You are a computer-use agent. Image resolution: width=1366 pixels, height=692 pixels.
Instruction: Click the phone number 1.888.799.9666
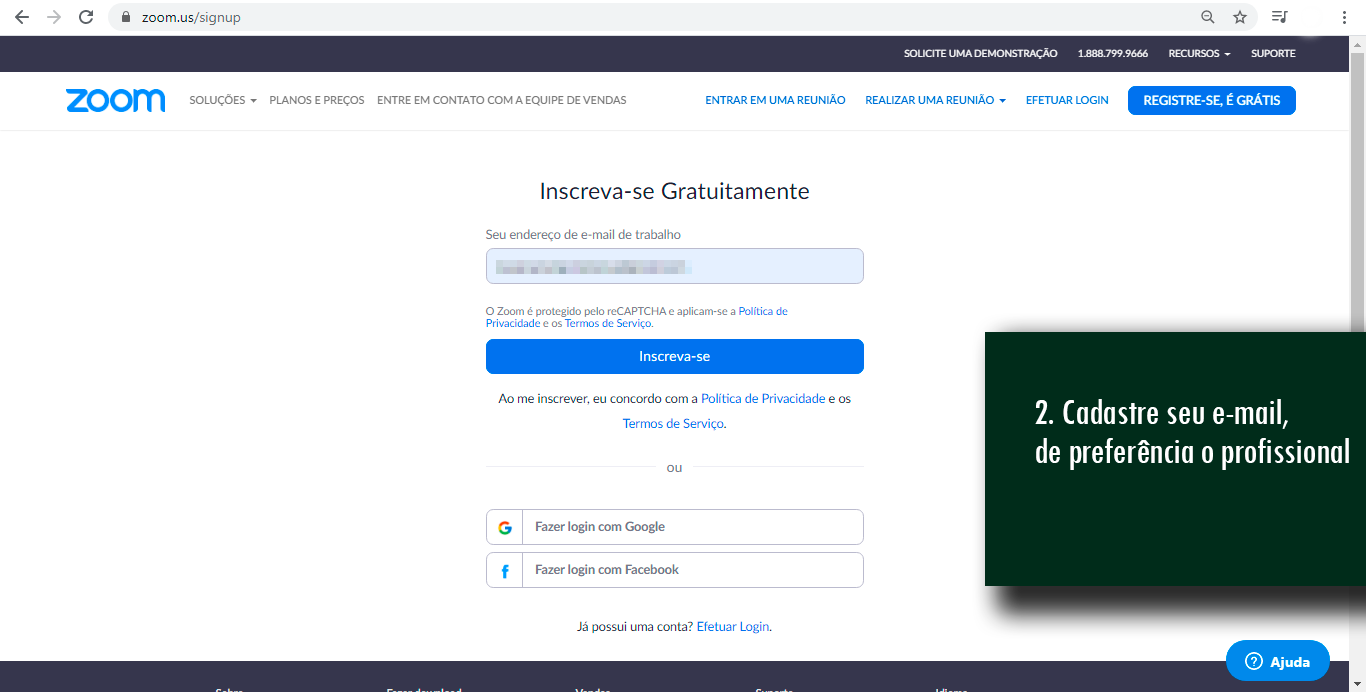click(x=1112, y=53)
